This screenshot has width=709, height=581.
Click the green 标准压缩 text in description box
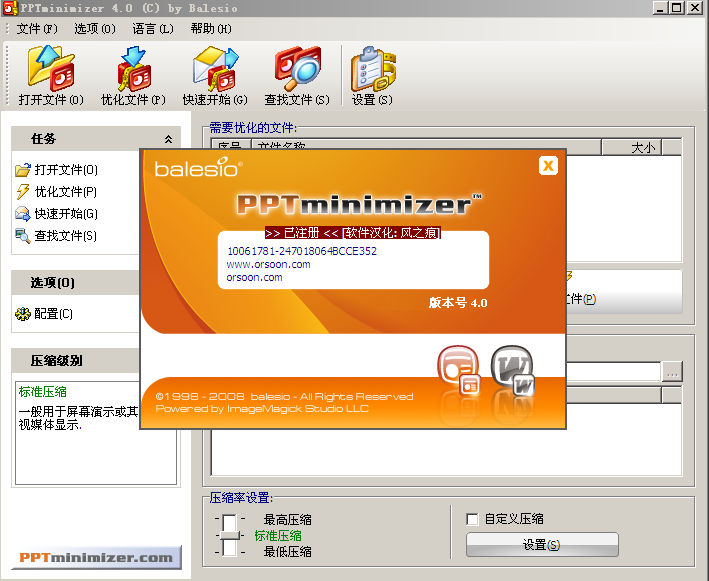pos(43,392)
